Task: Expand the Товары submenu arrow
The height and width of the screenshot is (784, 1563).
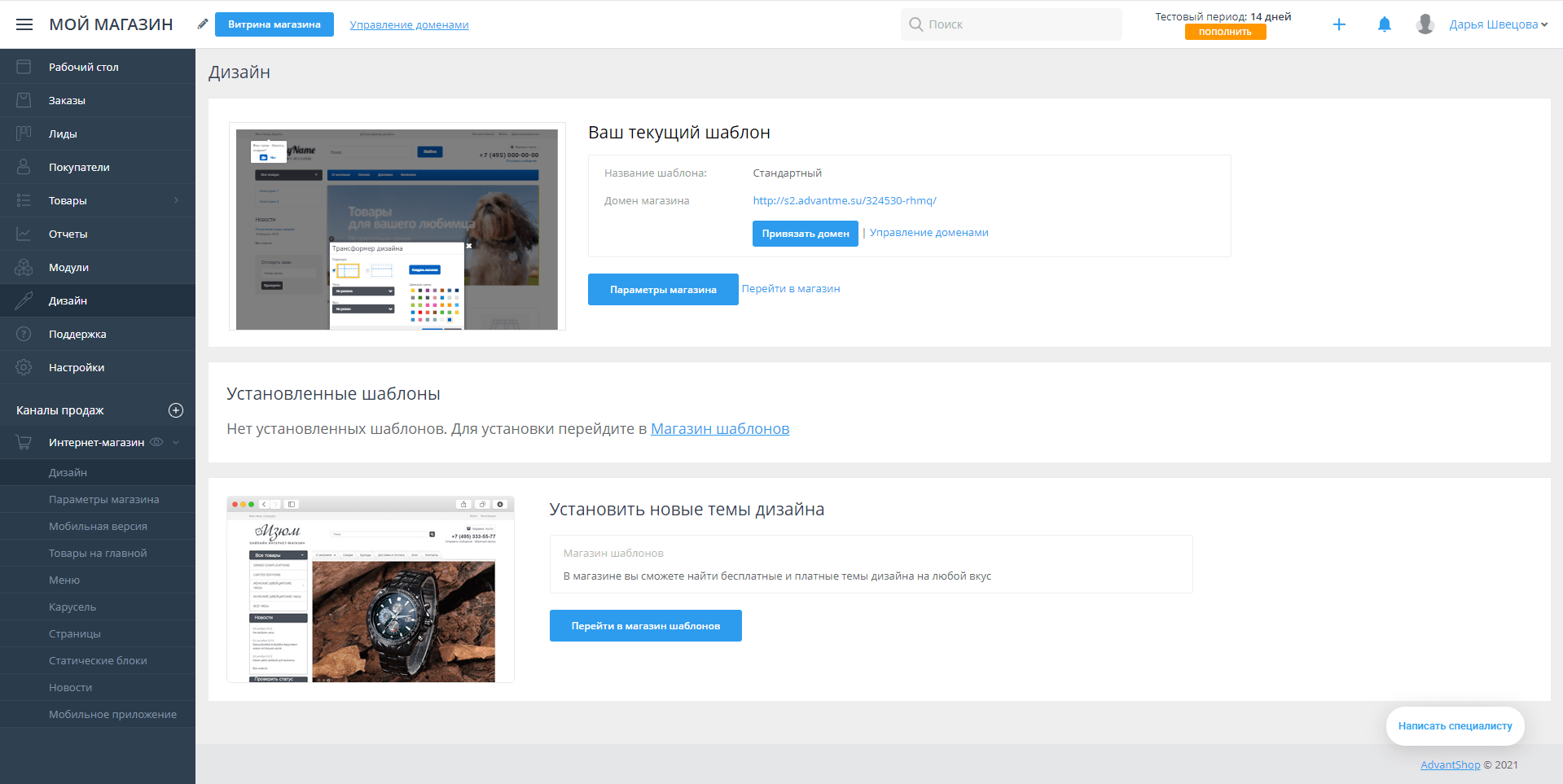Action: click(176, 200)
